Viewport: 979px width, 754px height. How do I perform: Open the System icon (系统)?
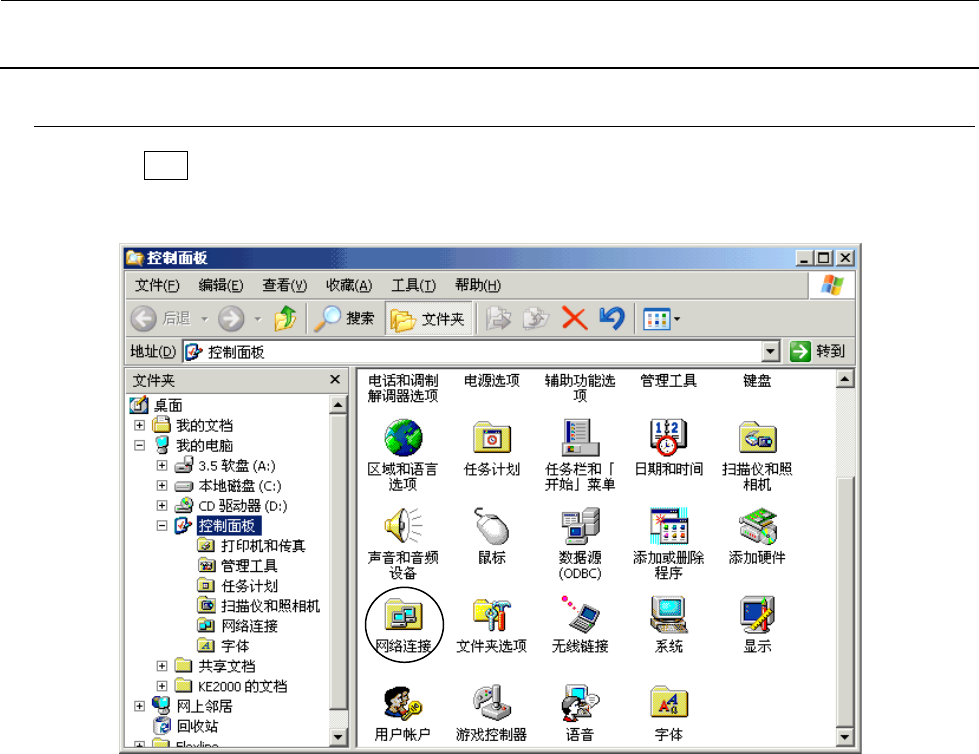coord(669,625)
